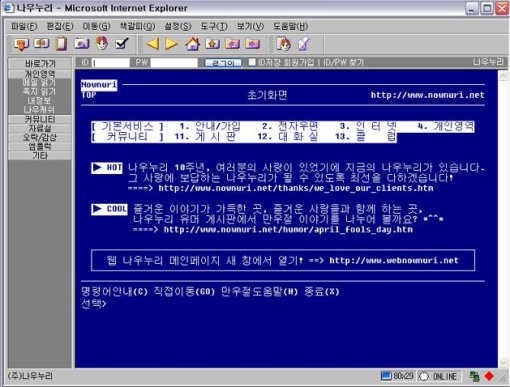Open the 파일(F) menu
Viewport: 510px width, 387px height.
(x=24, y=26)
